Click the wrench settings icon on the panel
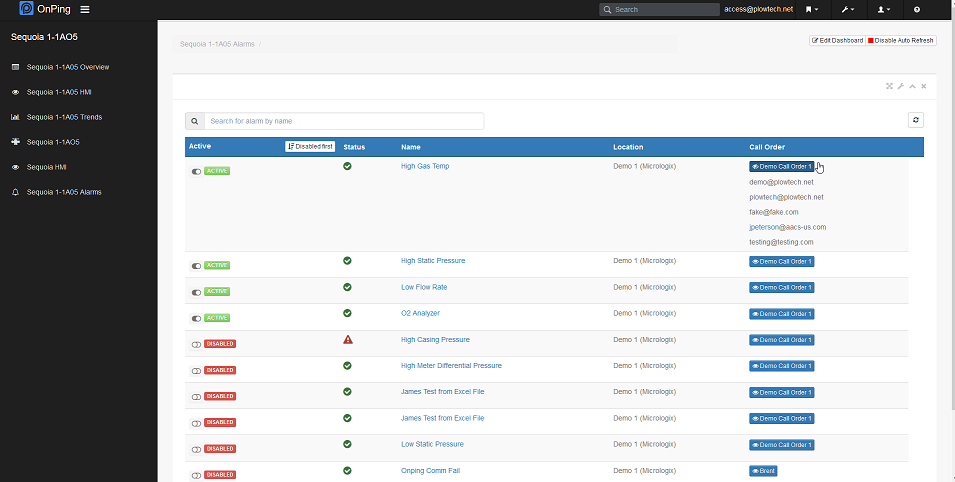This screenshot has width=955, height=482. pyautogui.click(x=901, y=87)
